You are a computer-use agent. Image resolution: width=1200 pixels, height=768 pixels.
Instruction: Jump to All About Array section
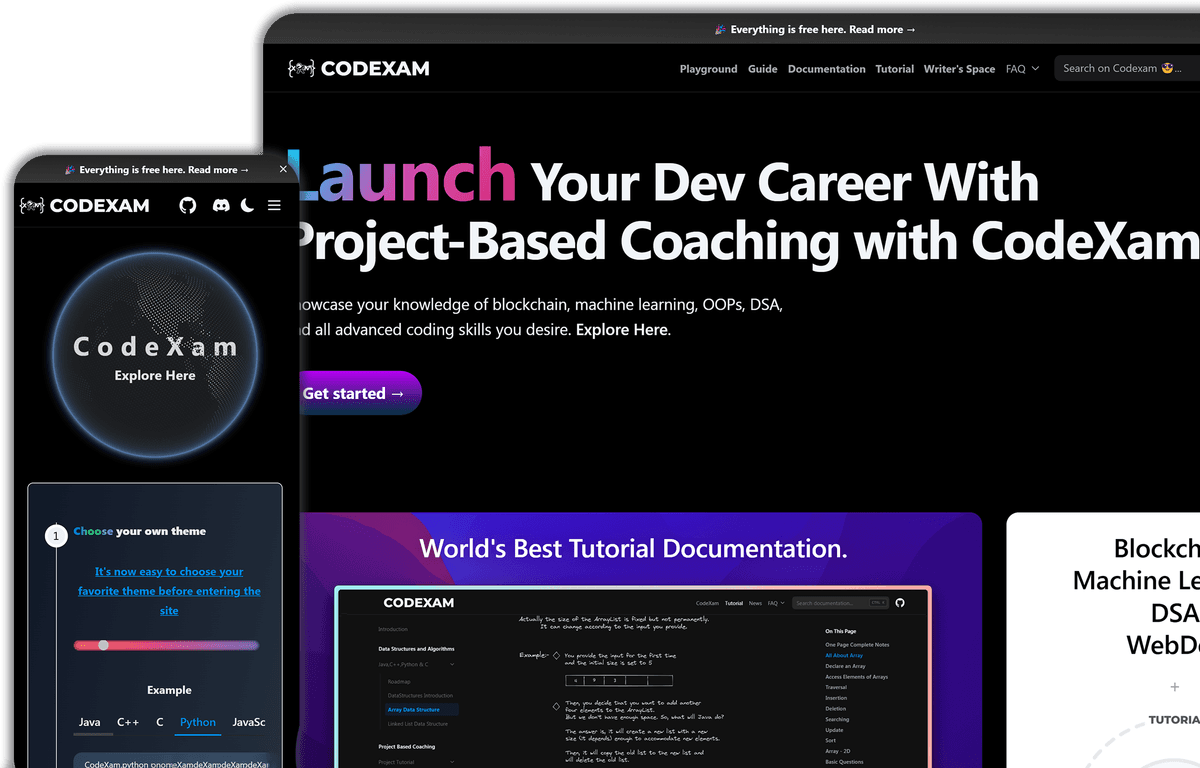click(x=844, y=656)
